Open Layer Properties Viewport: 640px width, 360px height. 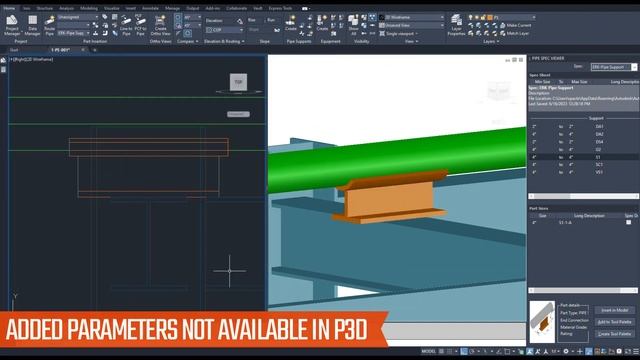(456, 25)
